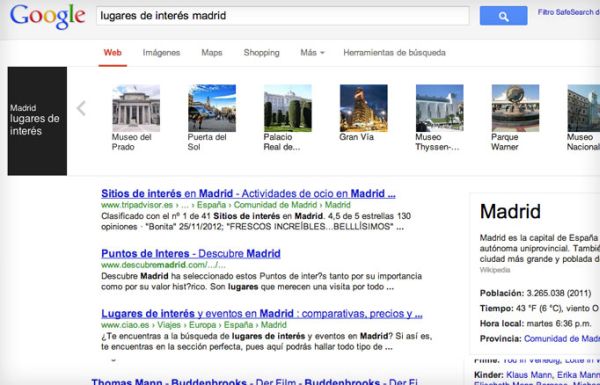Select the Web tab
The height and width of the screenshot is (385, 600).
pyautogui.click(x=112, y=53)
